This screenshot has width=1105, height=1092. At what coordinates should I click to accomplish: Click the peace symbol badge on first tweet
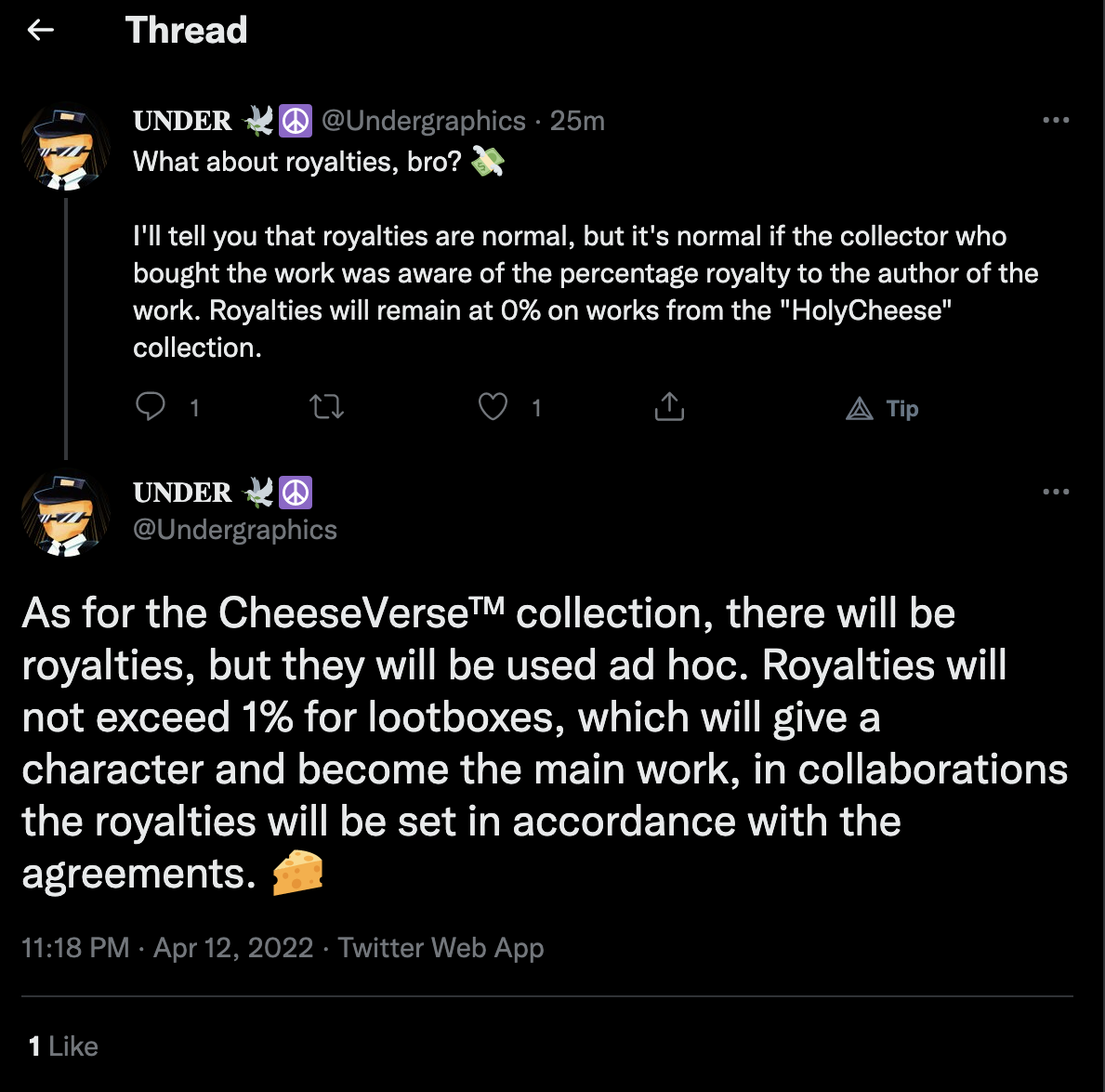pos(296,121)
